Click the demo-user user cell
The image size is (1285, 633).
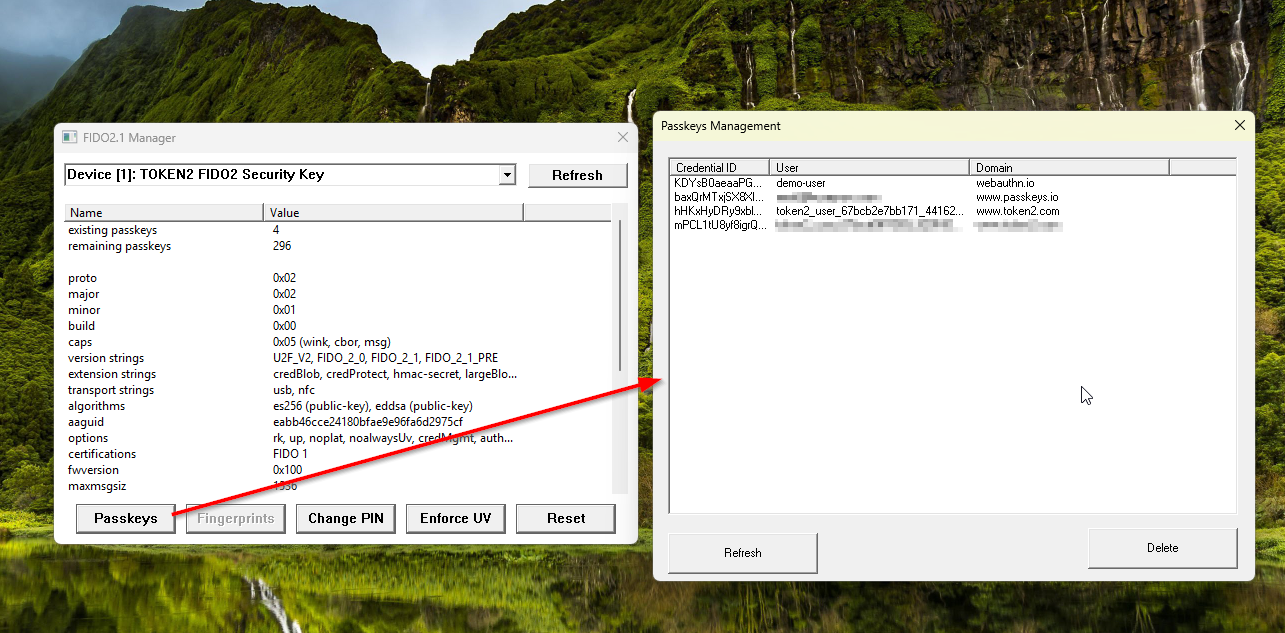pyautogui.click(x=801, y=183)
